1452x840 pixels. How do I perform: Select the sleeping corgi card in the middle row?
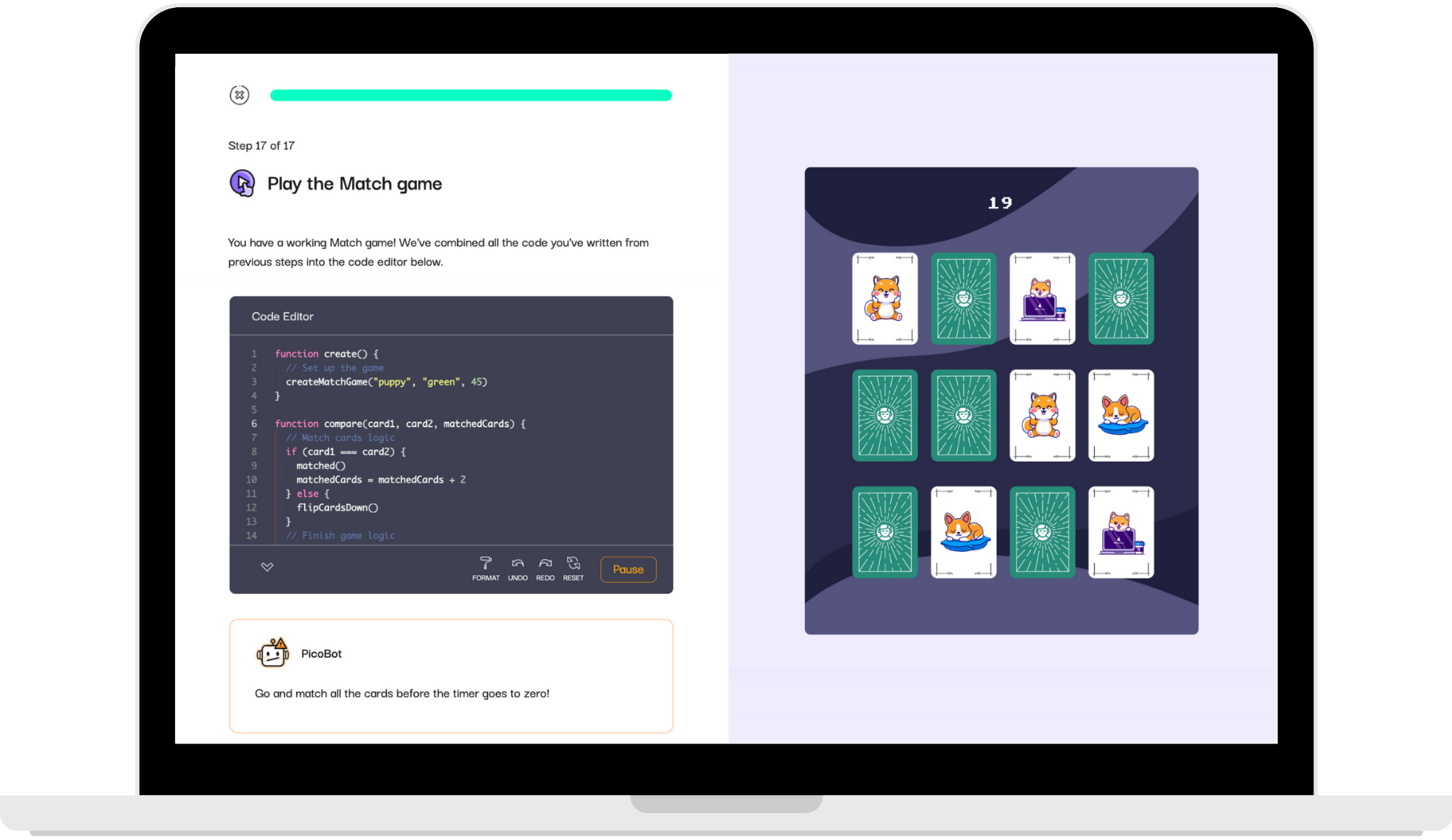click(1122, 416)
